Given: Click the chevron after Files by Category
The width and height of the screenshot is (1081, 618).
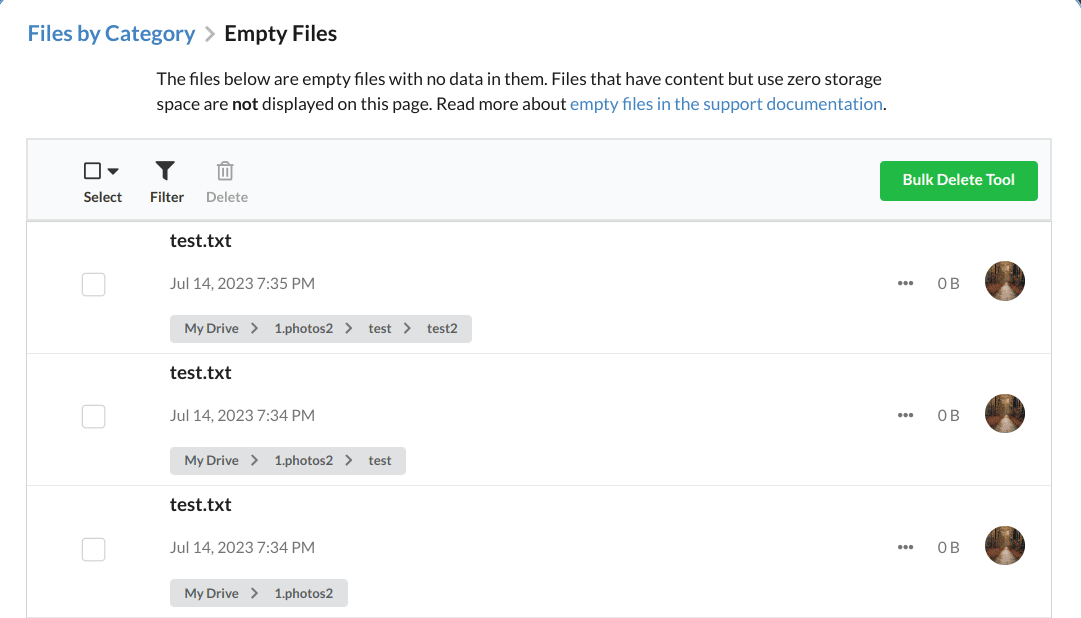Looking at the screenshot, I should 213,33.
